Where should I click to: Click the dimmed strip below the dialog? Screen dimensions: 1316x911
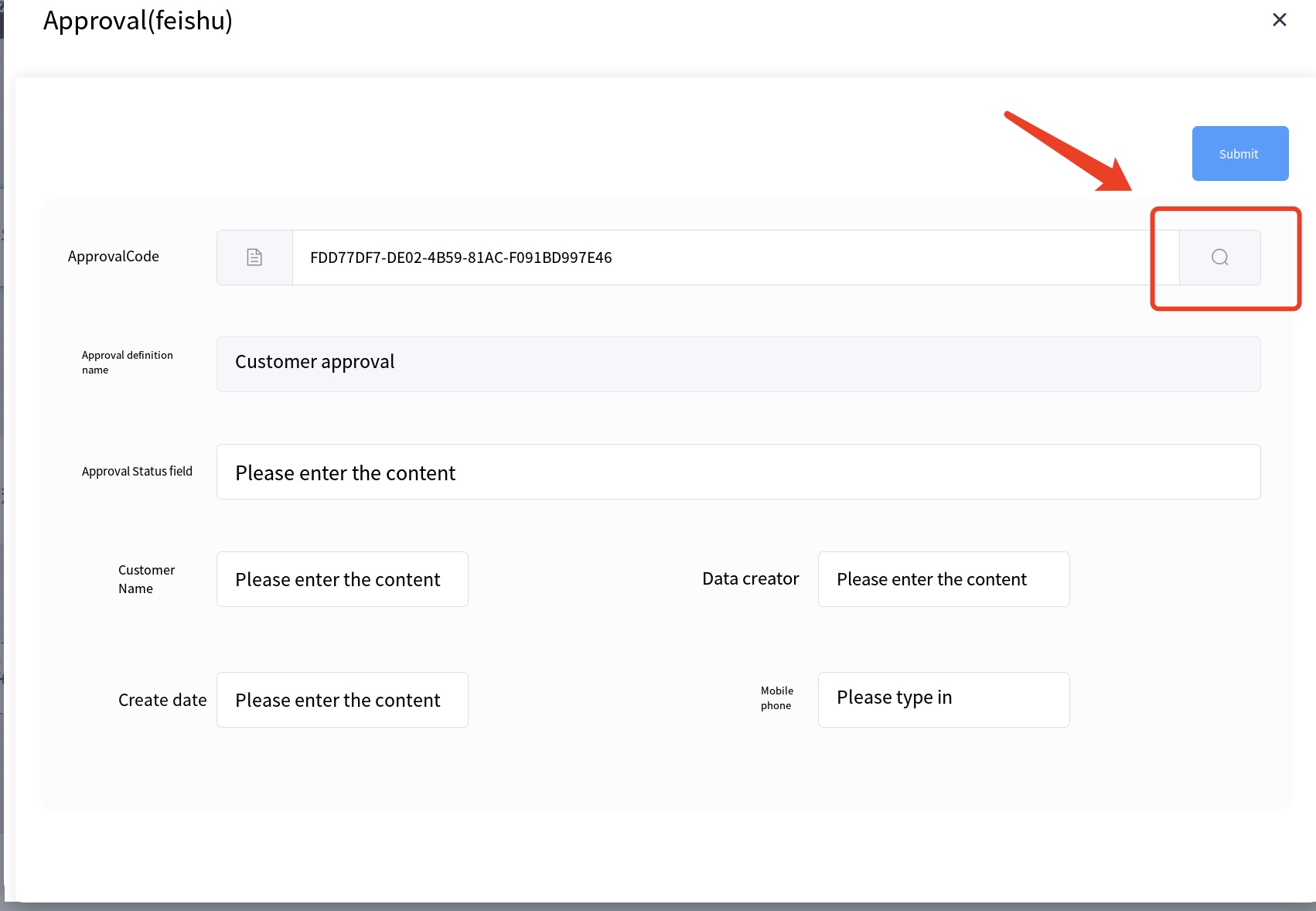[657, 906]
